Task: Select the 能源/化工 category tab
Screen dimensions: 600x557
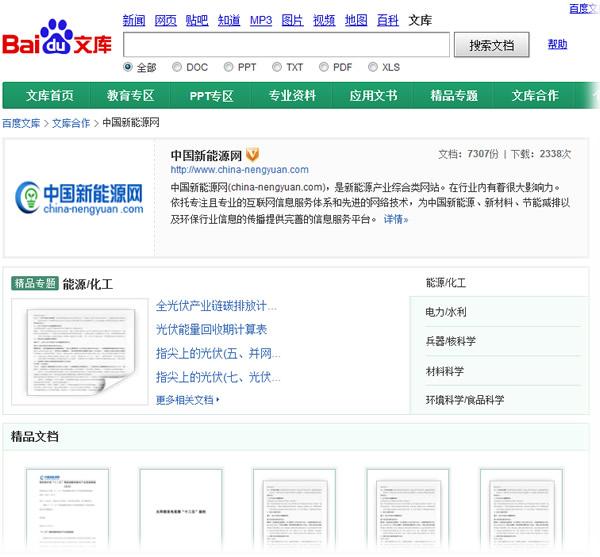Action: click(x=446, y=283)
